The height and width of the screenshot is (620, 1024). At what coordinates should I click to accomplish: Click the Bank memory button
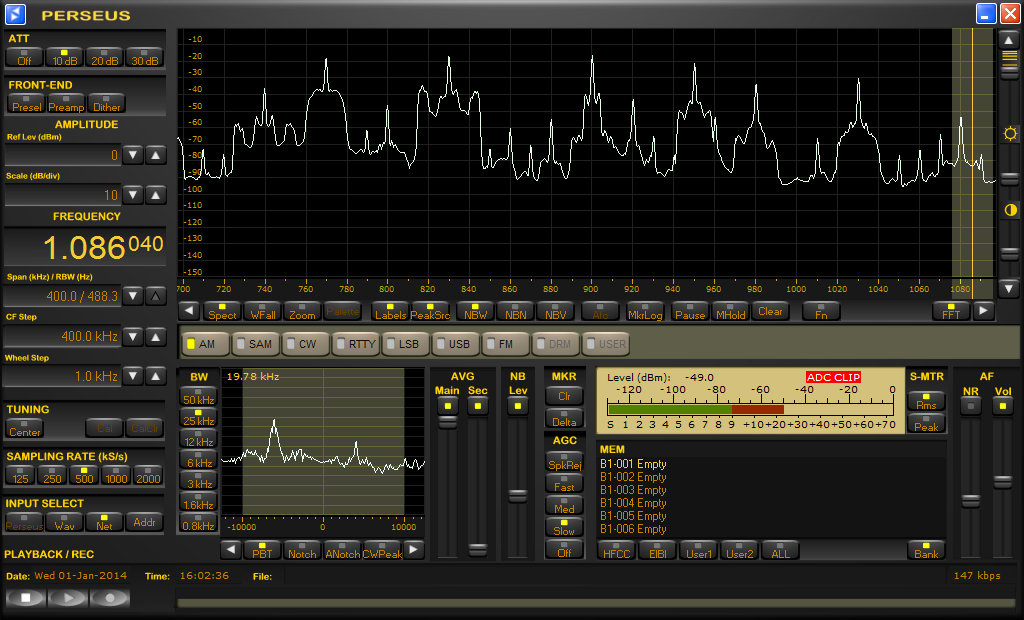click(x=926, y=550)
